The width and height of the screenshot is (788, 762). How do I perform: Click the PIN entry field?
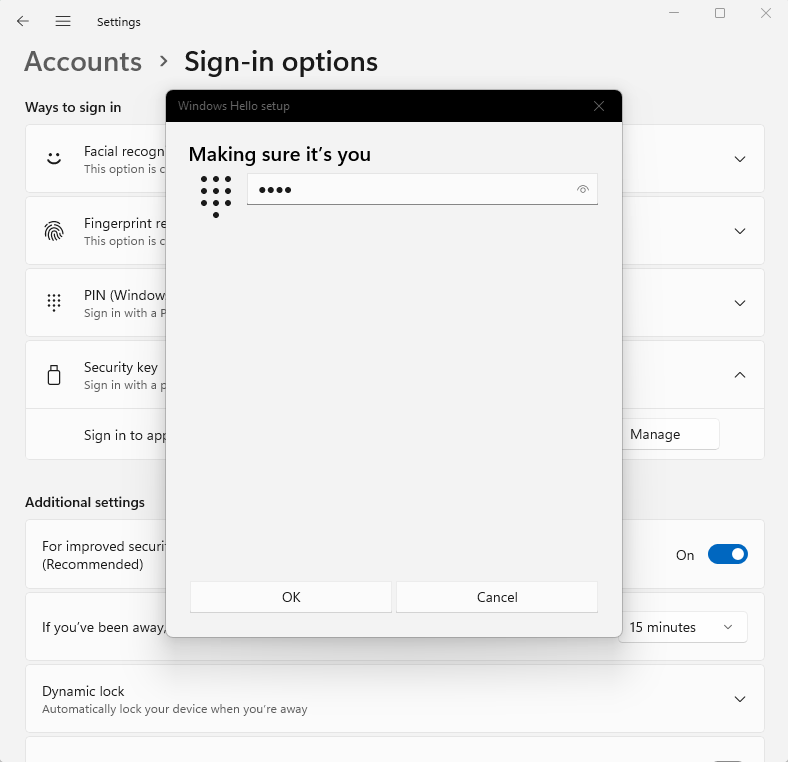(422, 189)
